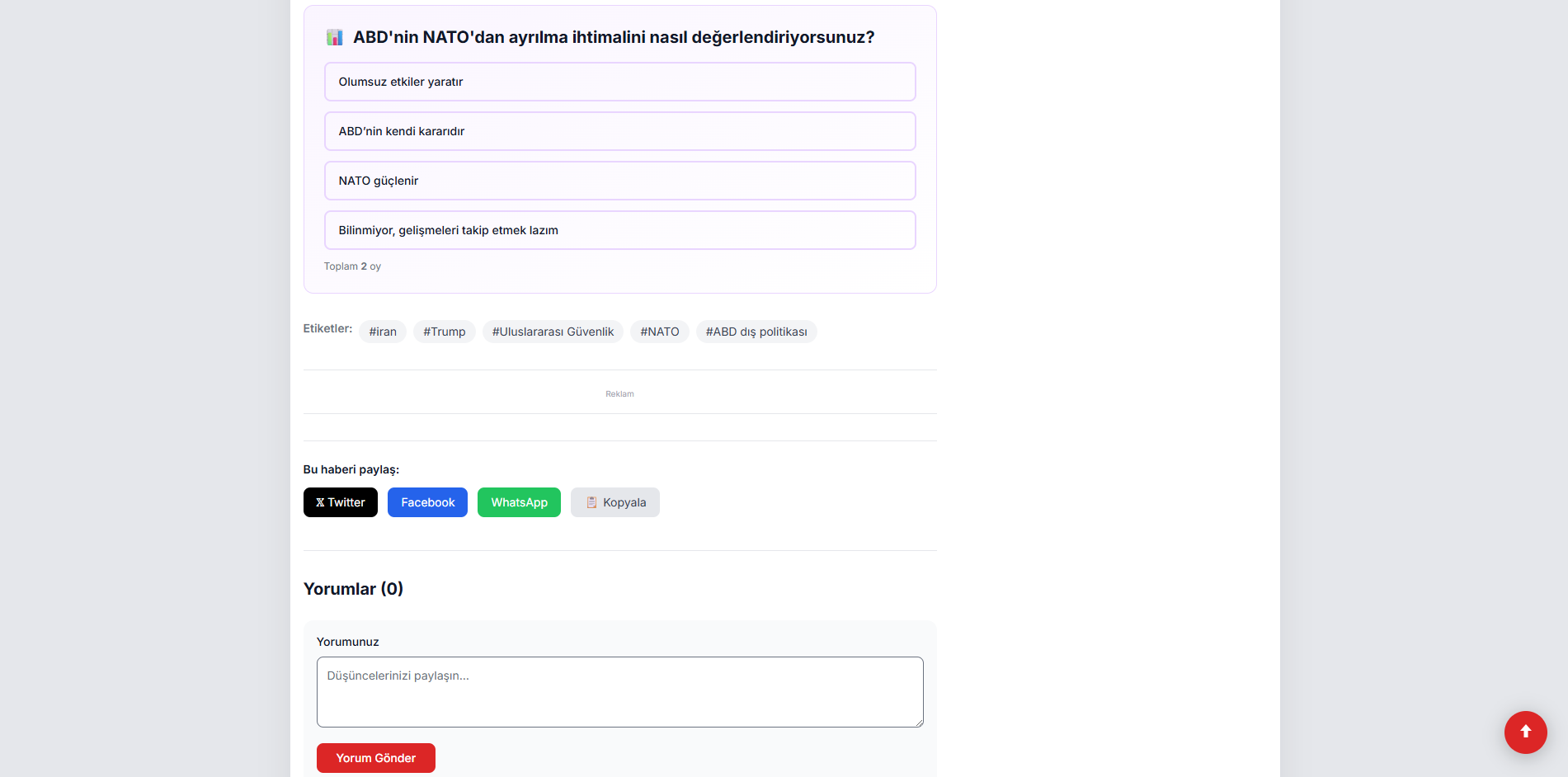Choose poll option 'ABD'nin kendi kararıdır'

tap(619, 131)
